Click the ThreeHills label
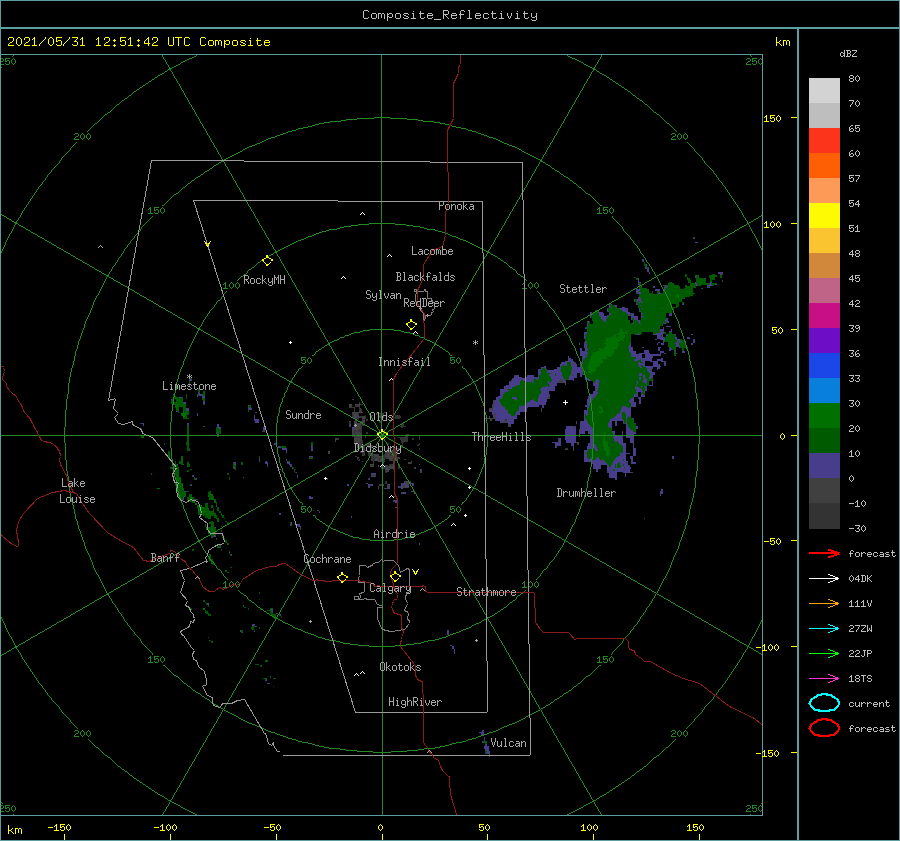This screenshot has height=841, width=900. [501, 437]
